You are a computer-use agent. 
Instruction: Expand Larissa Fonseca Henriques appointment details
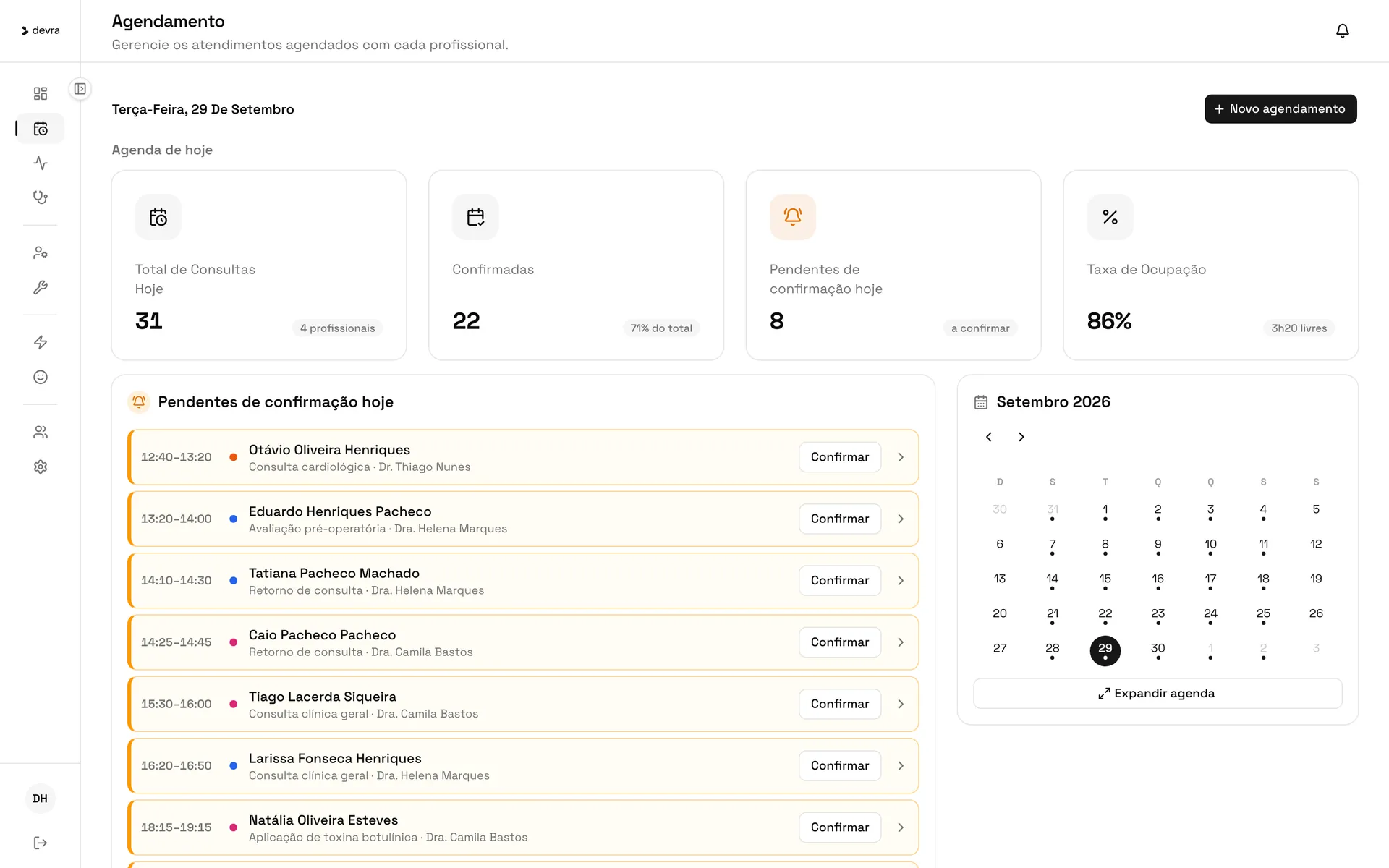901,765
